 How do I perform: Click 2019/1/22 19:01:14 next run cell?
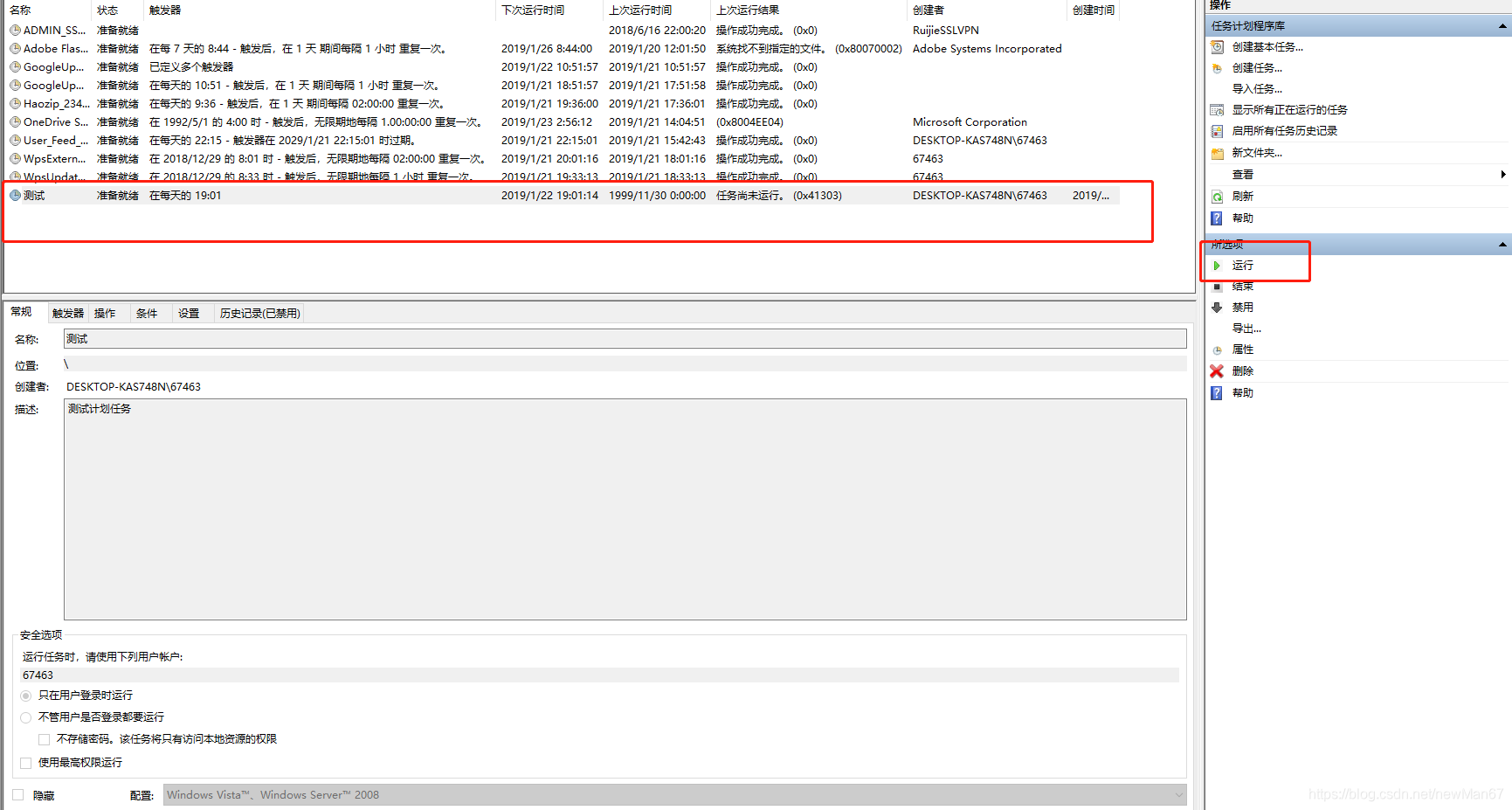pos(549,196)
